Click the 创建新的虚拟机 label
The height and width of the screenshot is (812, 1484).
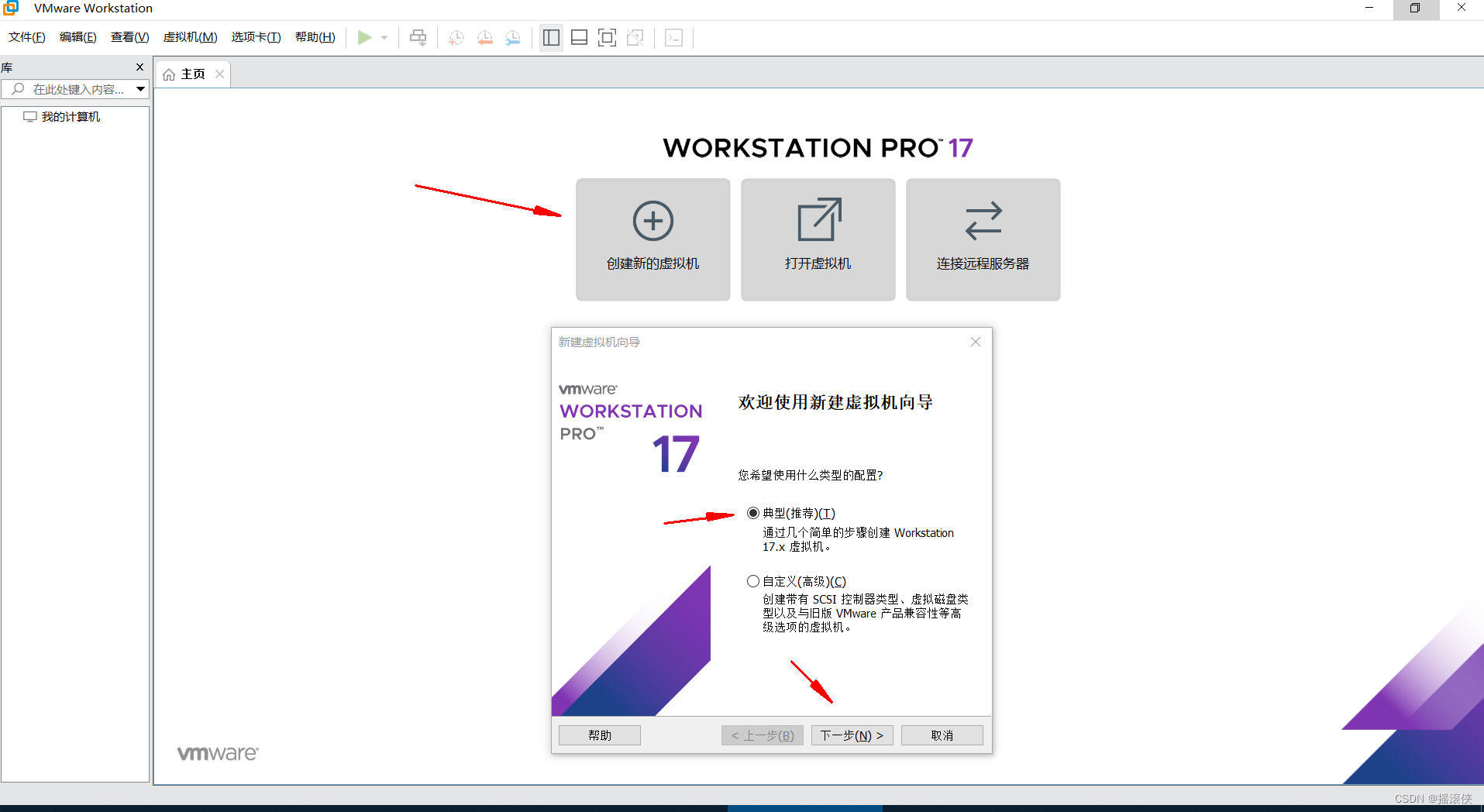coord(652,263)
